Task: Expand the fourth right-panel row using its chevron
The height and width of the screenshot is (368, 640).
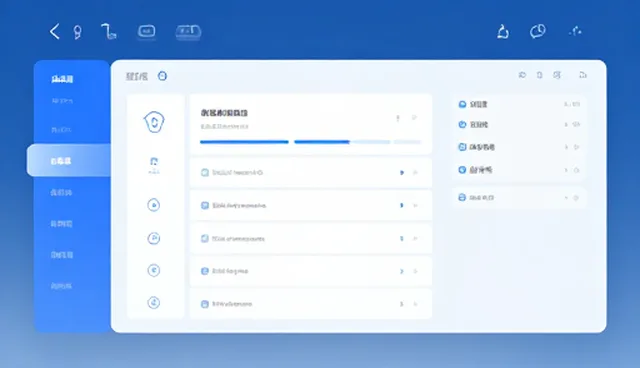Action: pyautogui.click(x=566, y=170)
